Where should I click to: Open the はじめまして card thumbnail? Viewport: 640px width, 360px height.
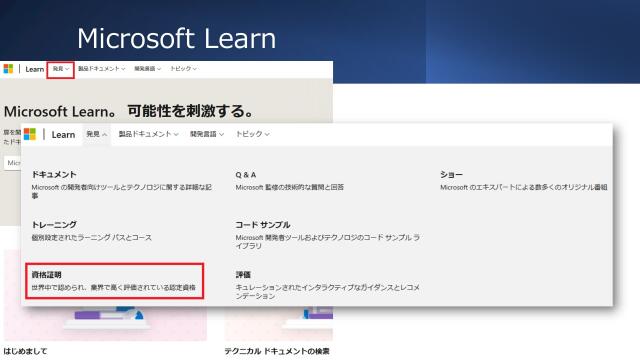coord(105,323)
